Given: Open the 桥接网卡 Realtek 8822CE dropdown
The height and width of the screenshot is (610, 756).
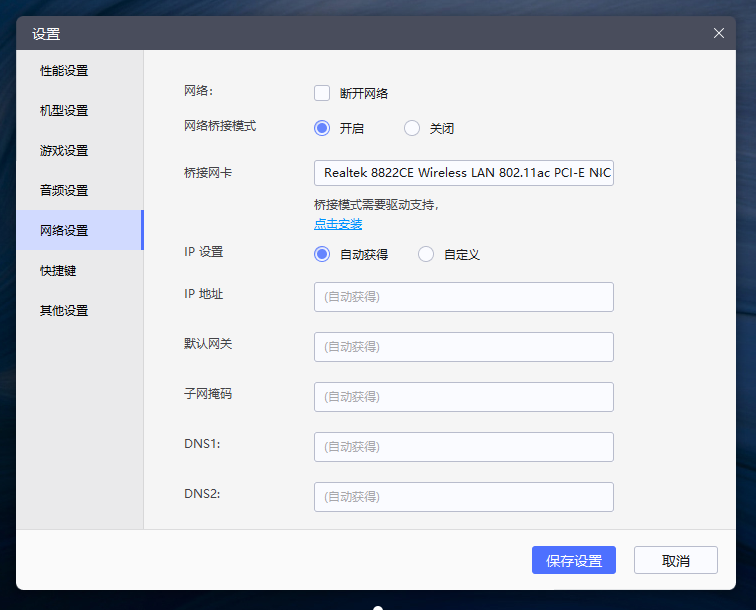Looking at the screenshot, I should (x=463, y=173).
